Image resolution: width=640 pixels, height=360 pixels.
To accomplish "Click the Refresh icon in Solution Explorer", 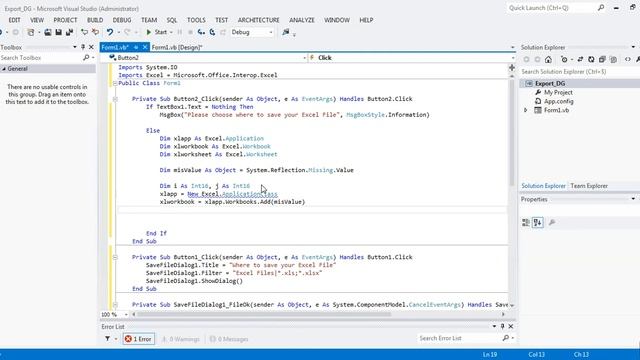I will coord(591,60).
